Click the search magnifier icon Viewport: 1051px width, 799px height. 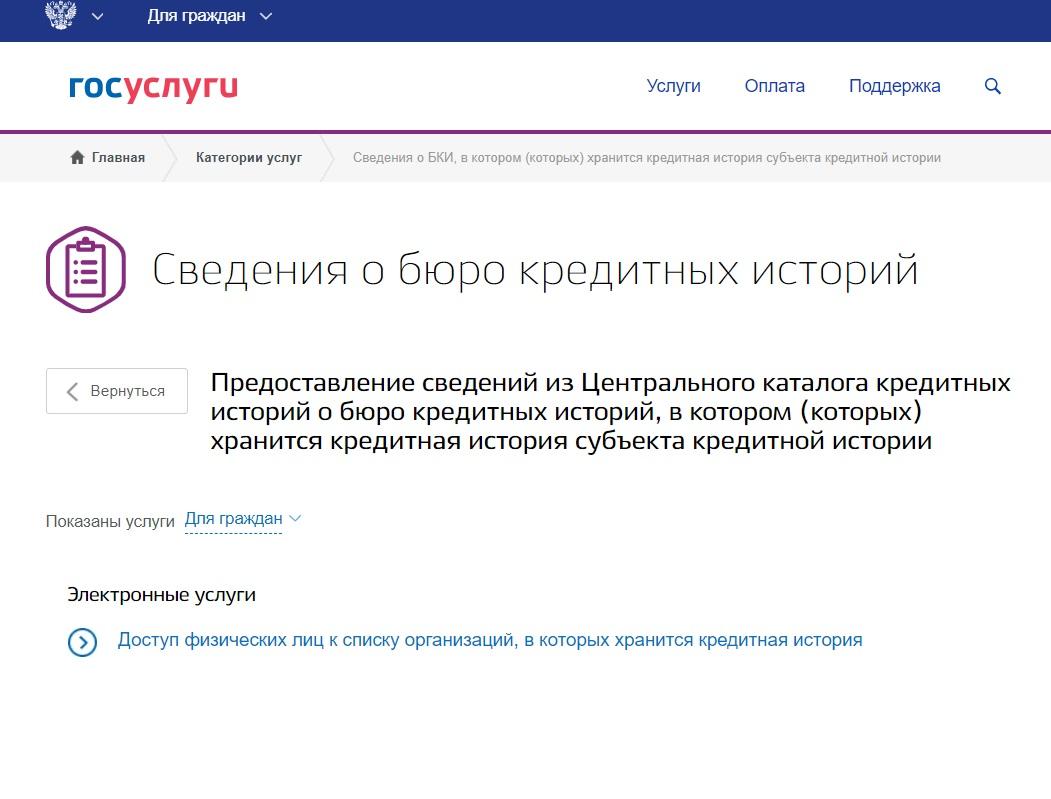[x=993, y=86]
